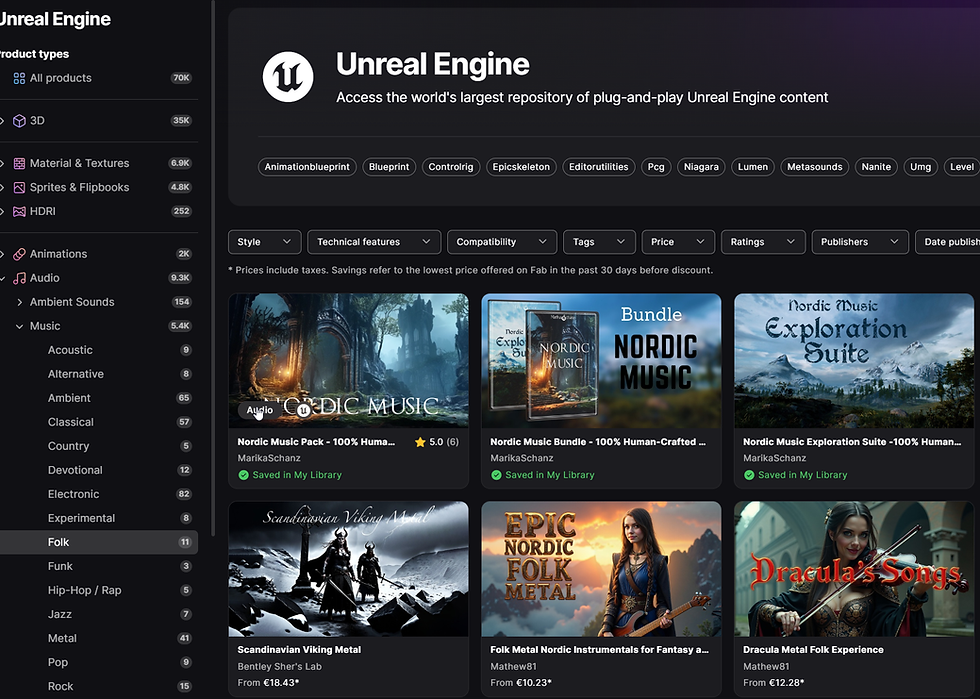The height and width of the screenshot is (699, 980).
Task: Click the Audio music note icon
Action: 19,278
